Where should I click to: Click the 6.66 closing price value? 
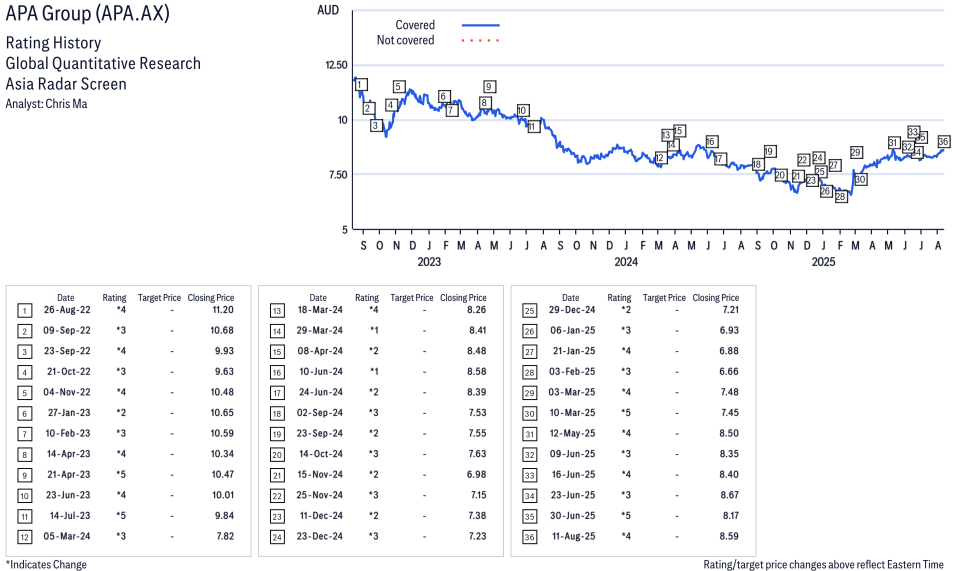[x=729, y=371]
